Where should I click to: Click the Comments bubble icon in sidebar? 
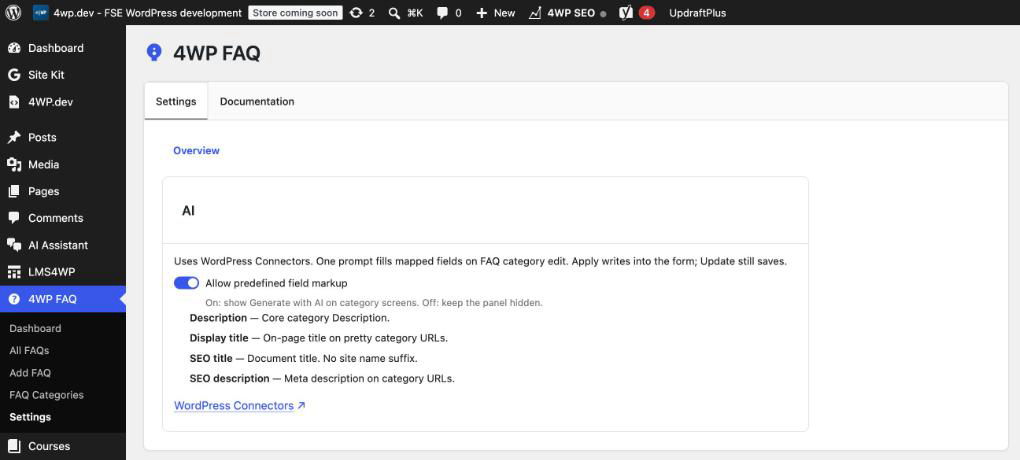tap(14, 218)
